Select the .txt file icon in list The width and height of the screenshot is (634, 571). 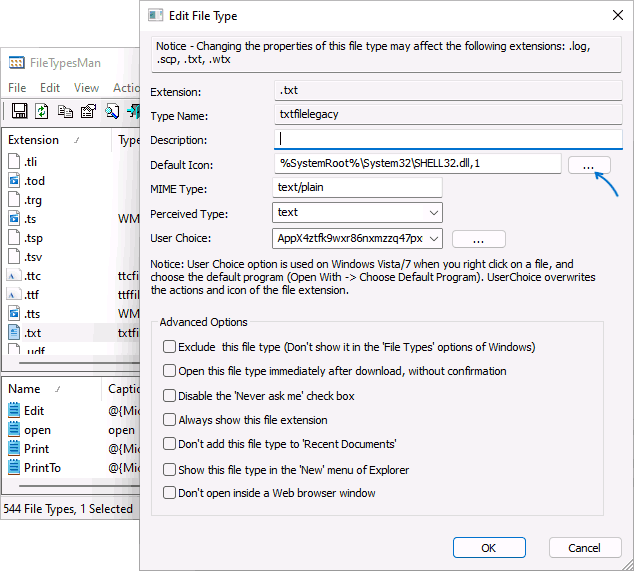14,332
